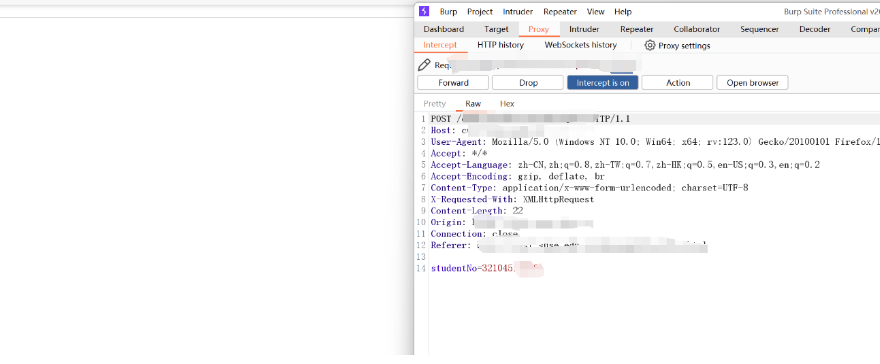Click the studentNo parameter in request body
The height and width of the screenshot is (364, 880).
click(486, 269)
